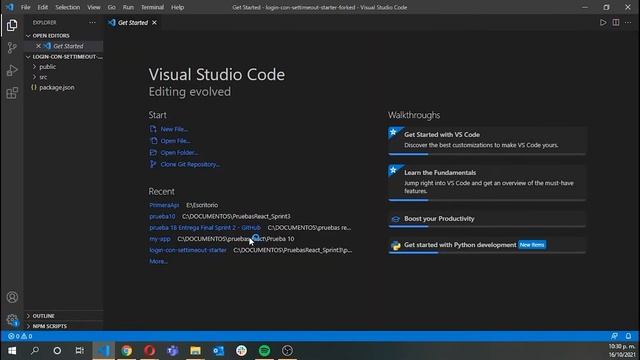Open recent project my-app
Screen dimensions: 640x360
(x=160, y=239)
